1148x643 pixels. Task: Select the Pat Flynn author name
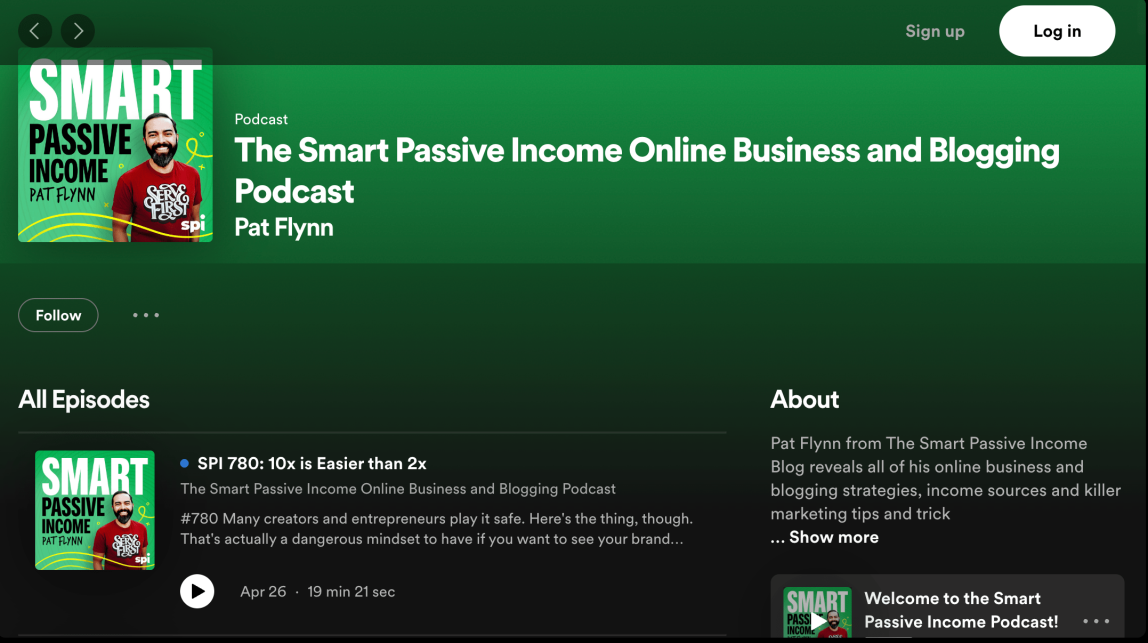284,227
